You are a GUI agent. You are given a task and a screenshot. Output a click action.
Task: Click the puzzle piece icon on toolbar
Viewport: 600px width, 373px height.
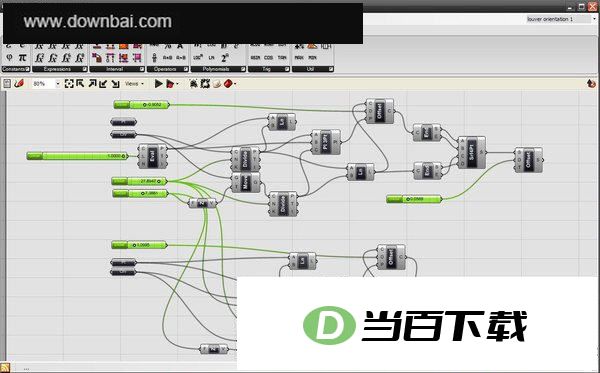(x=205, y=83)
